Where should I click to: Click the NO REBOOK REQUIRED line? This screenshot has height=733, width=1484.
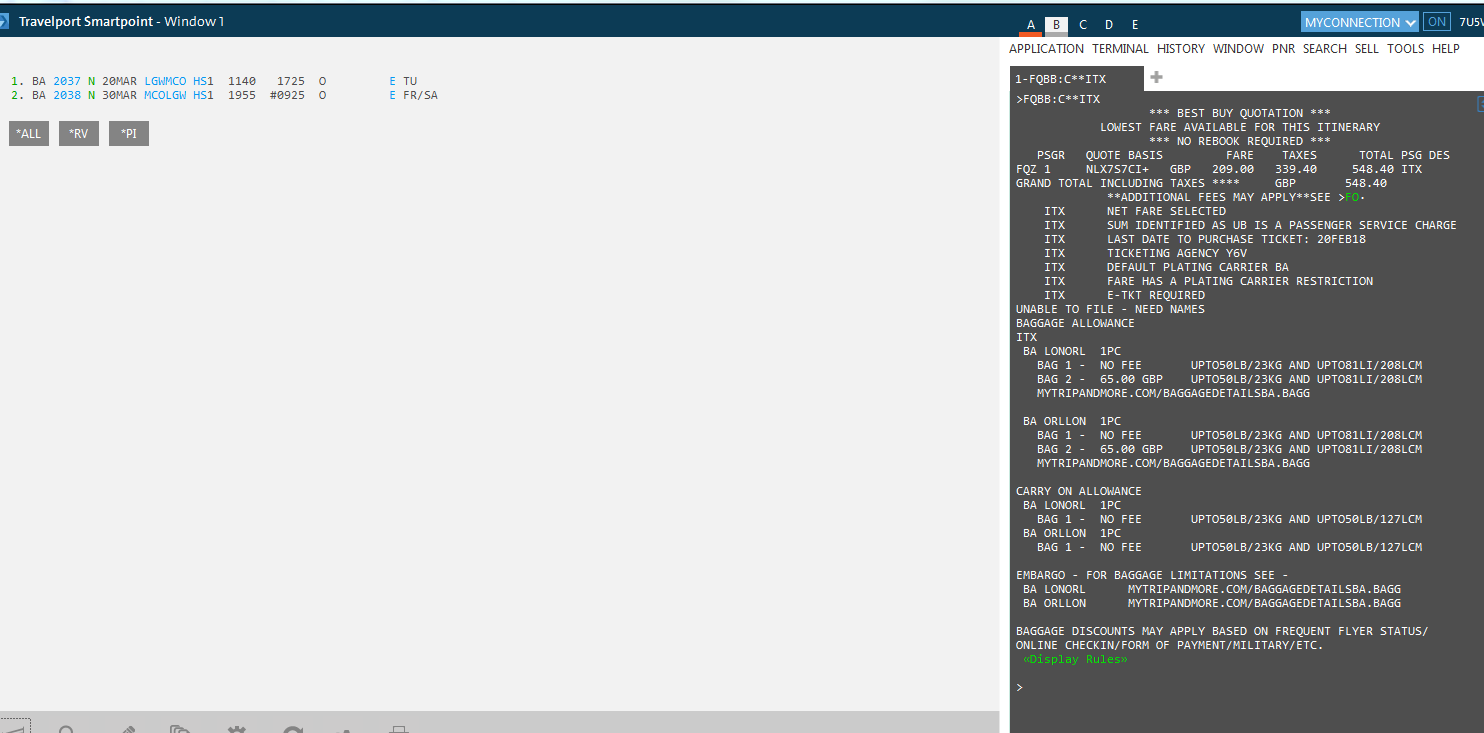point(1240,141)
